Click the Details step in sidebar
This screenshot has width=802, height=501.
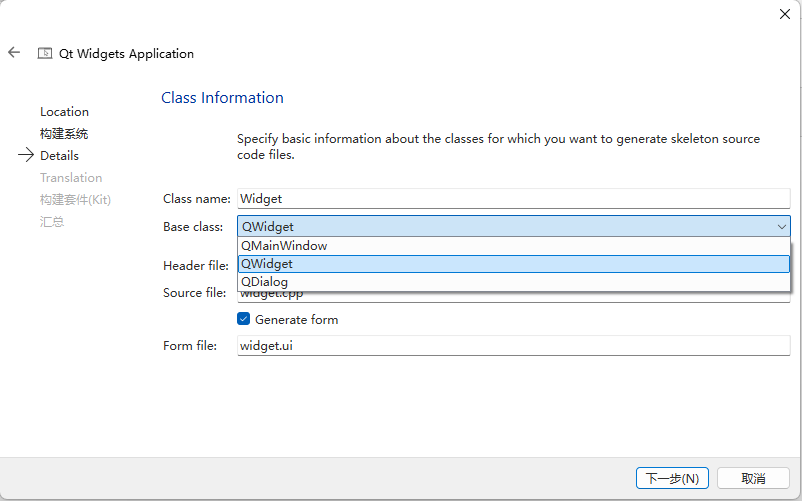[59, 156]
